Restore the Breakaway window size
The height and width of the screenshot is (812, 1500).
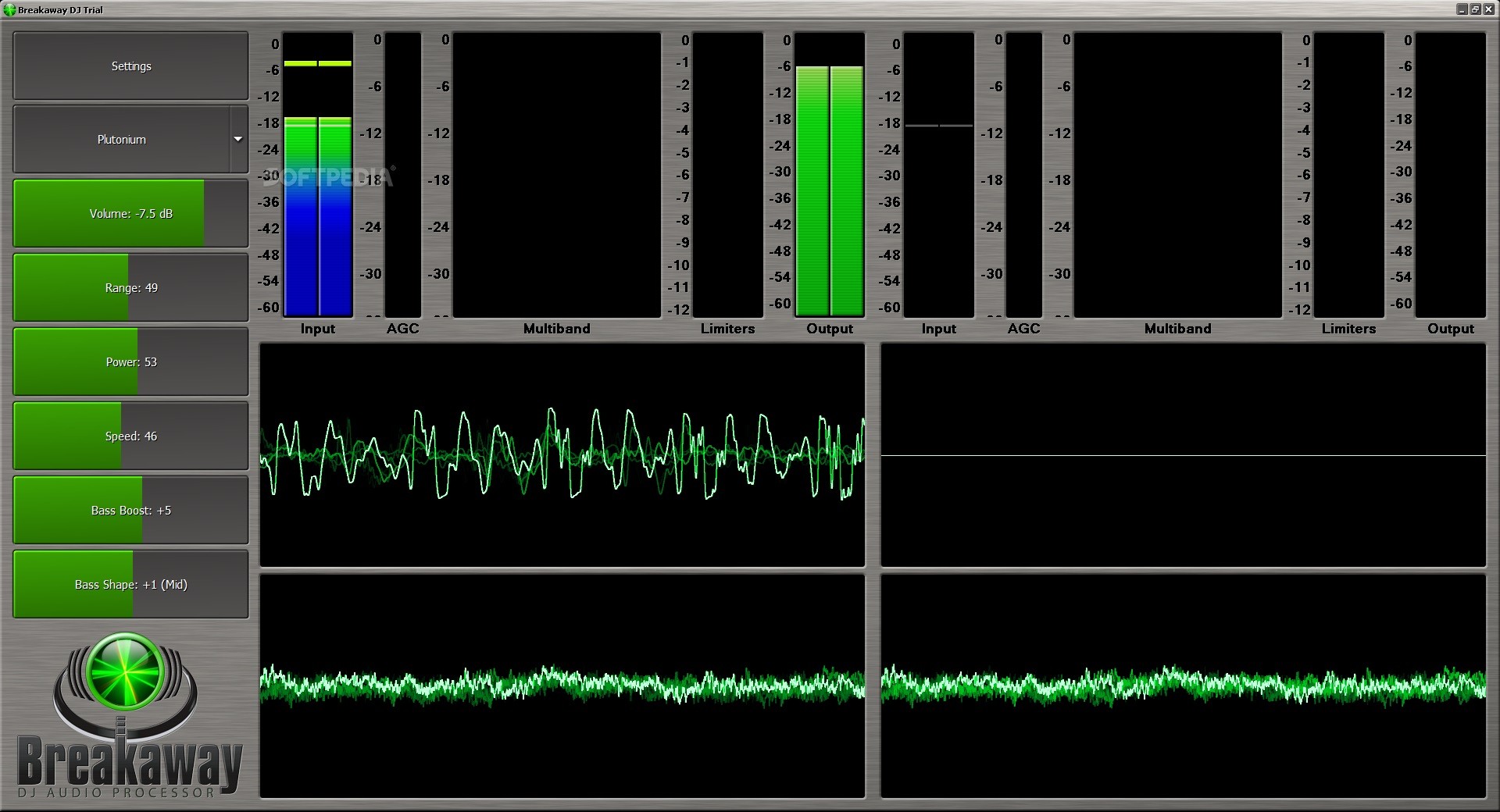click(x=1475, y=9)
